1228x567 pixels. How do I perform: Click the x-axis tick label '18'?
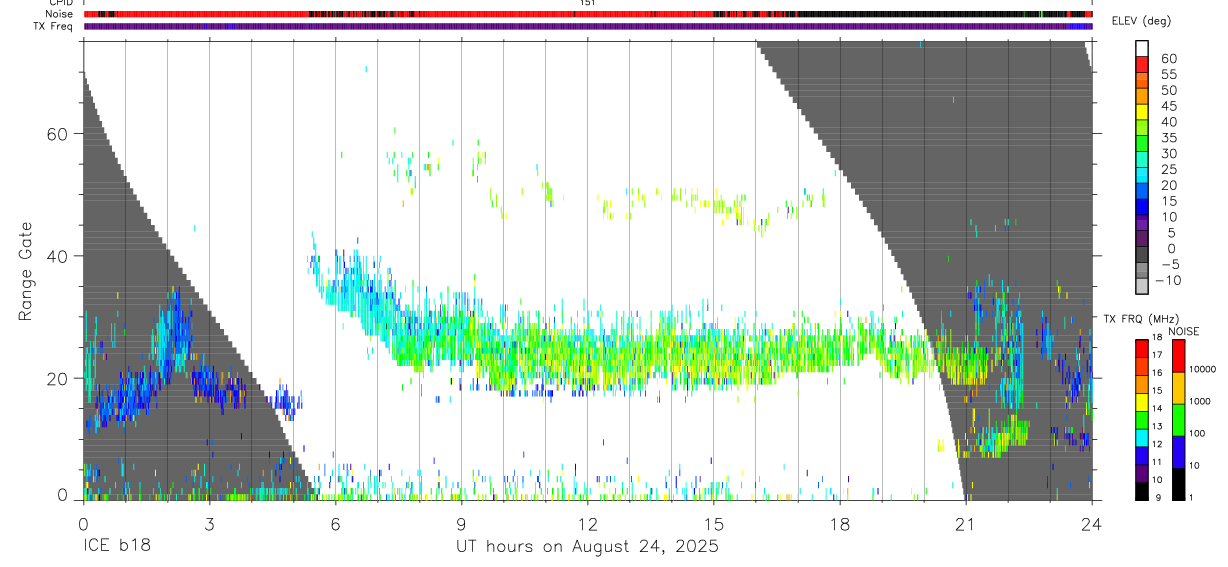point(839,524)
